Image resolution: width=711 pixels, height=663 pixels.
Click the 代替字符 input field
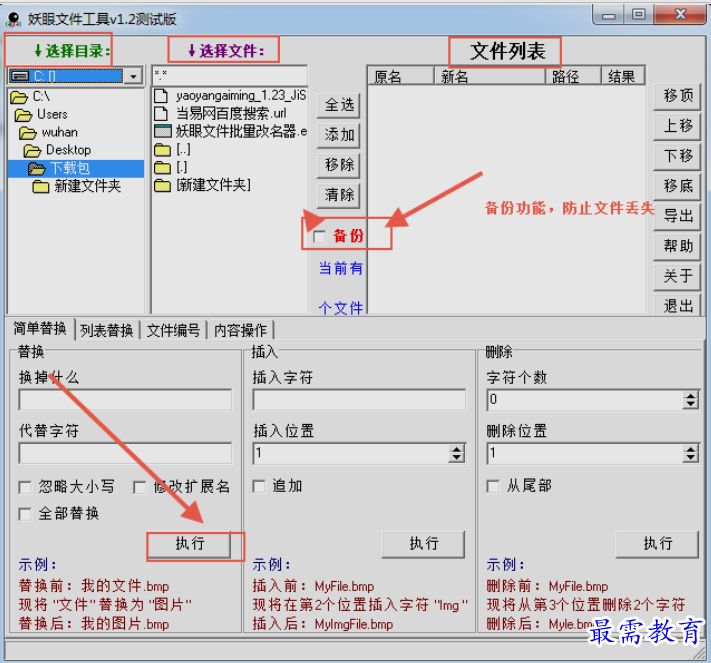(125, 453)
